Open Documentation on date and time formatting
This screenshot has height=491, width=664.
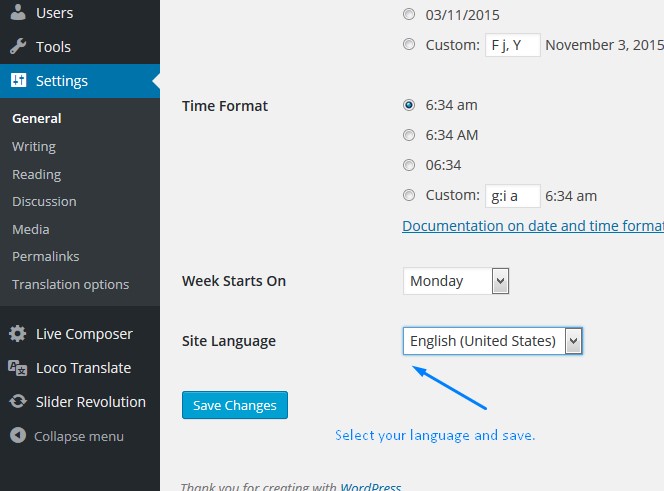pyautogui.click(x=532, y=226)
